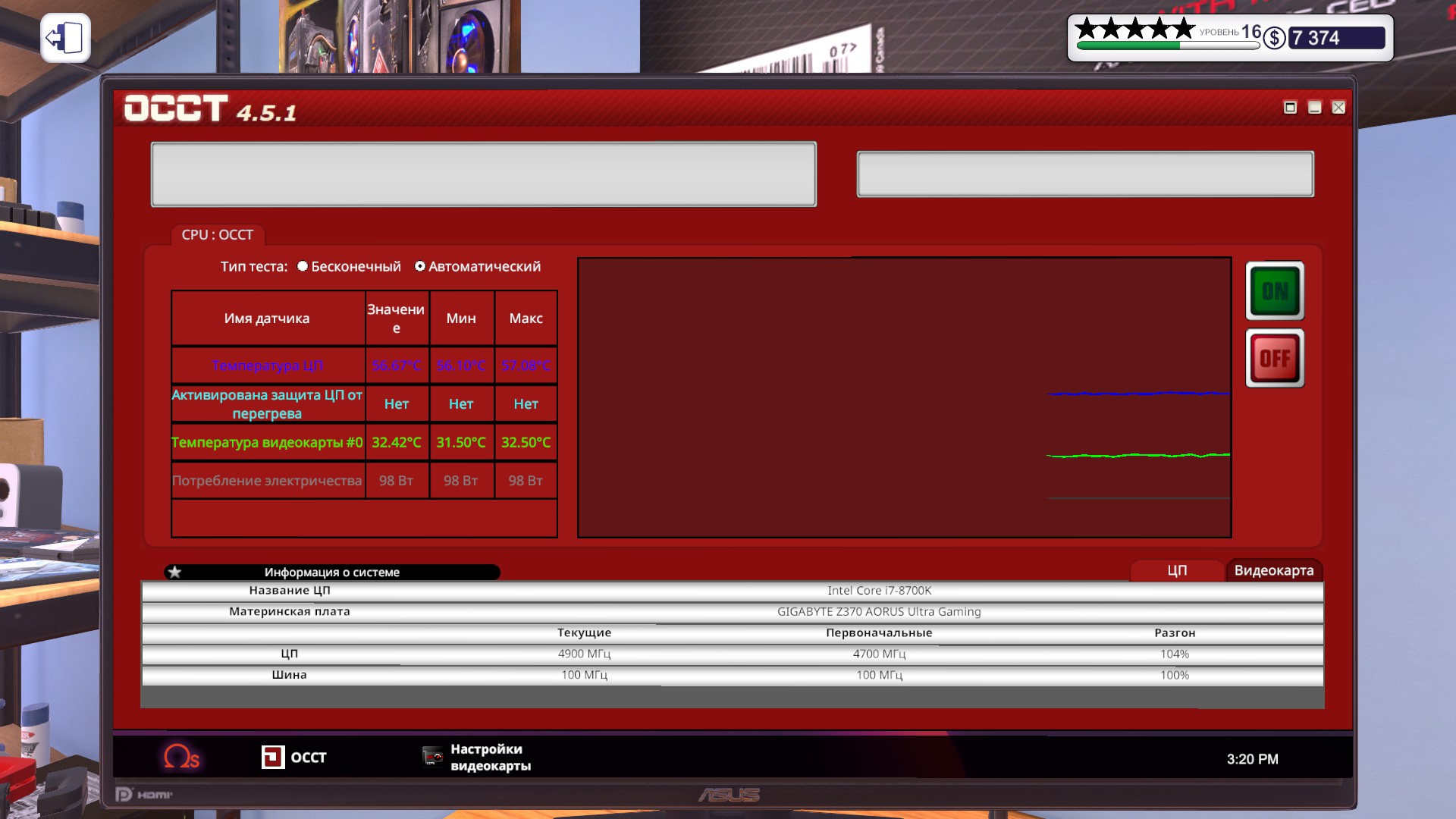The height and width of the screenshot is (819, 1456).
Task: Open the Omega OS start icon
Action: click(x=181, y=757)
